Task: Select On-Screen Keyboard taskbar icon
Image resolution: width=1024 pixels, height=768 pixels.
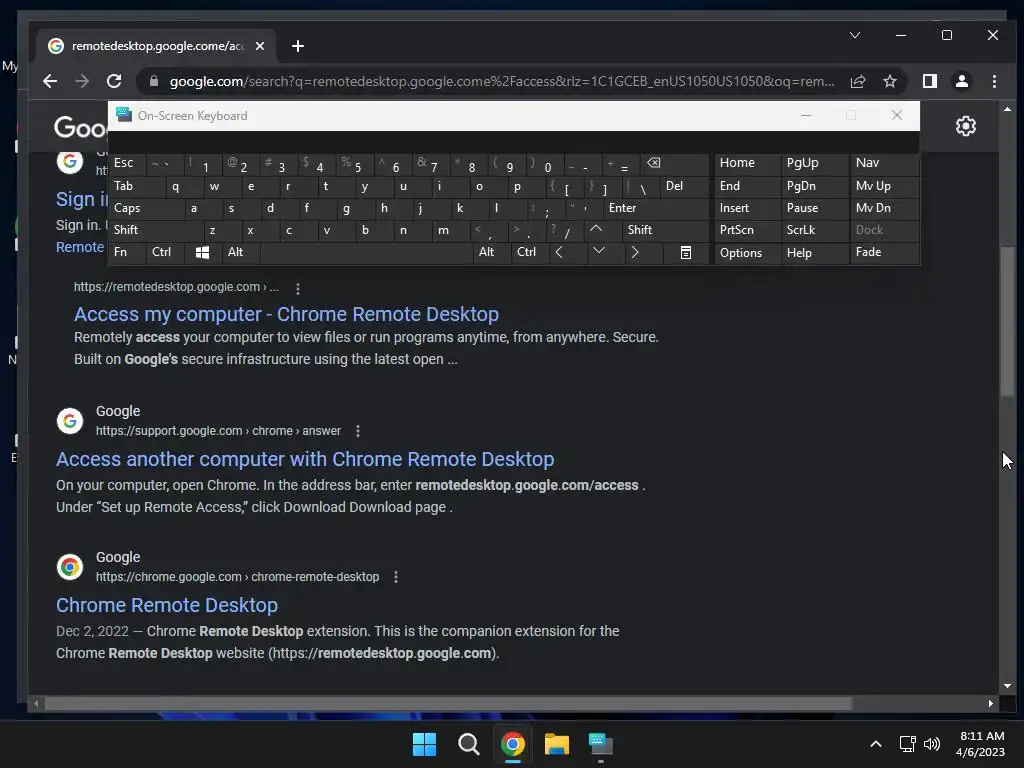Action: (601, 744)
